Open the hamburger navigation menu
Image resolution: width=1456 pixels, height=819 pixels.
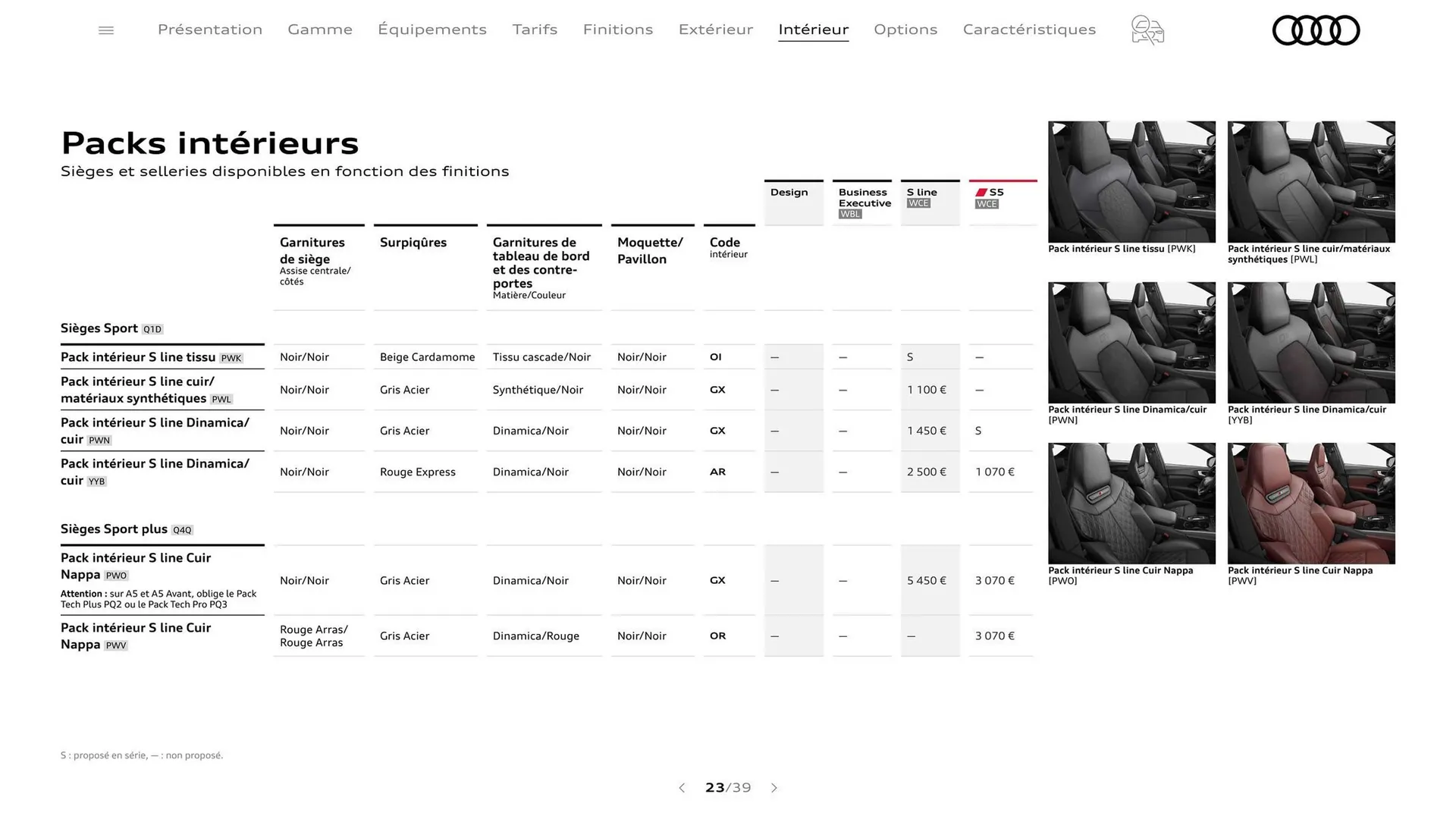[105, 30]
